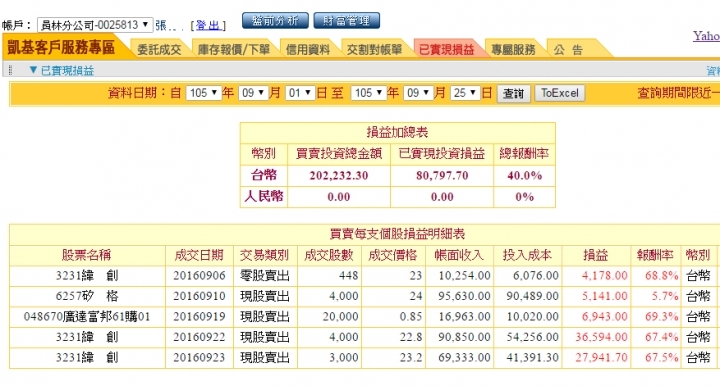
Task: Collapse the 已實現損益 section triangle
Action: pos(33,70)
